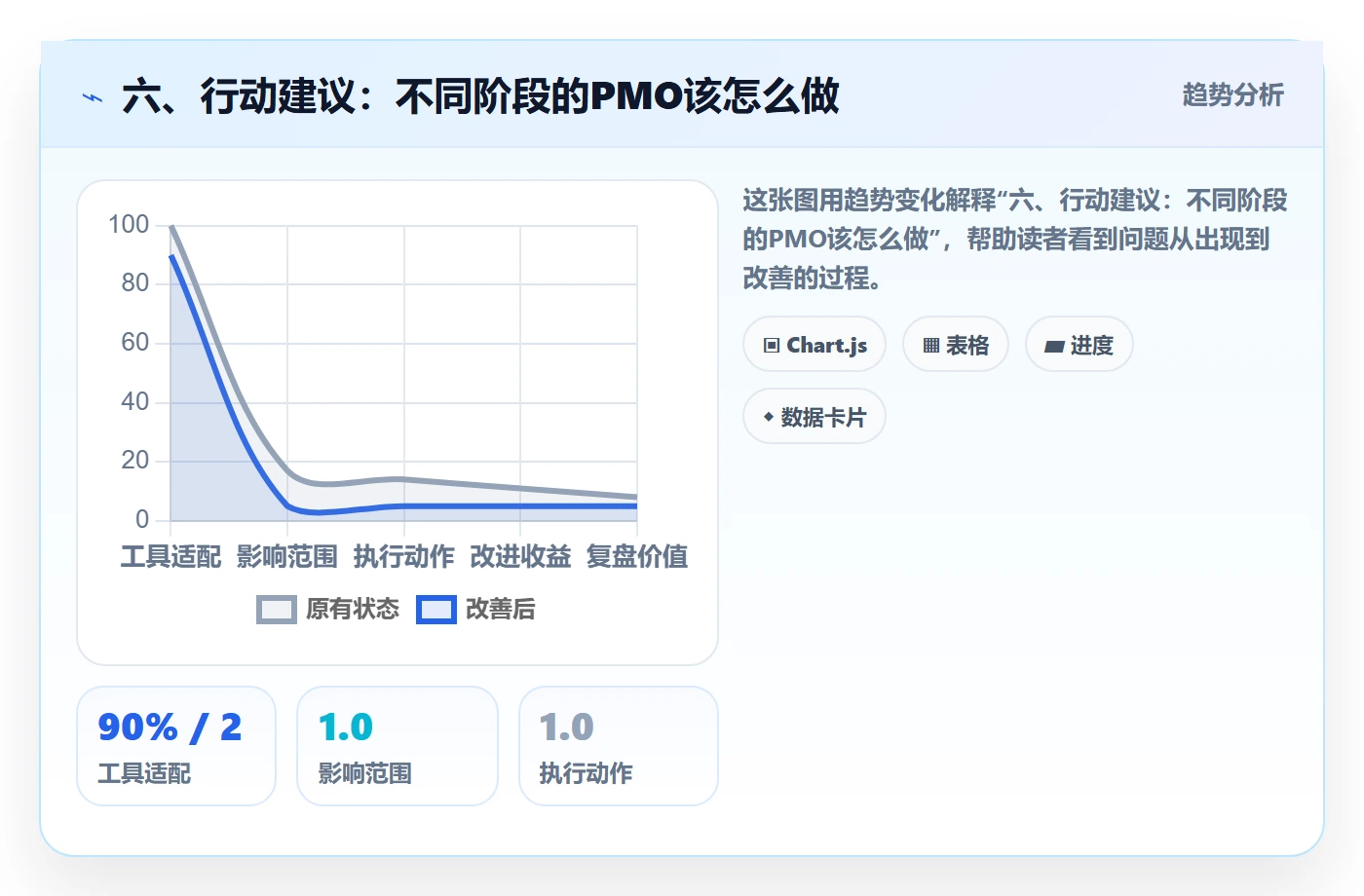Select the 进度 tag
Image resolution: width=1364 pixels, height=896 pixels.
point(1080,345)
